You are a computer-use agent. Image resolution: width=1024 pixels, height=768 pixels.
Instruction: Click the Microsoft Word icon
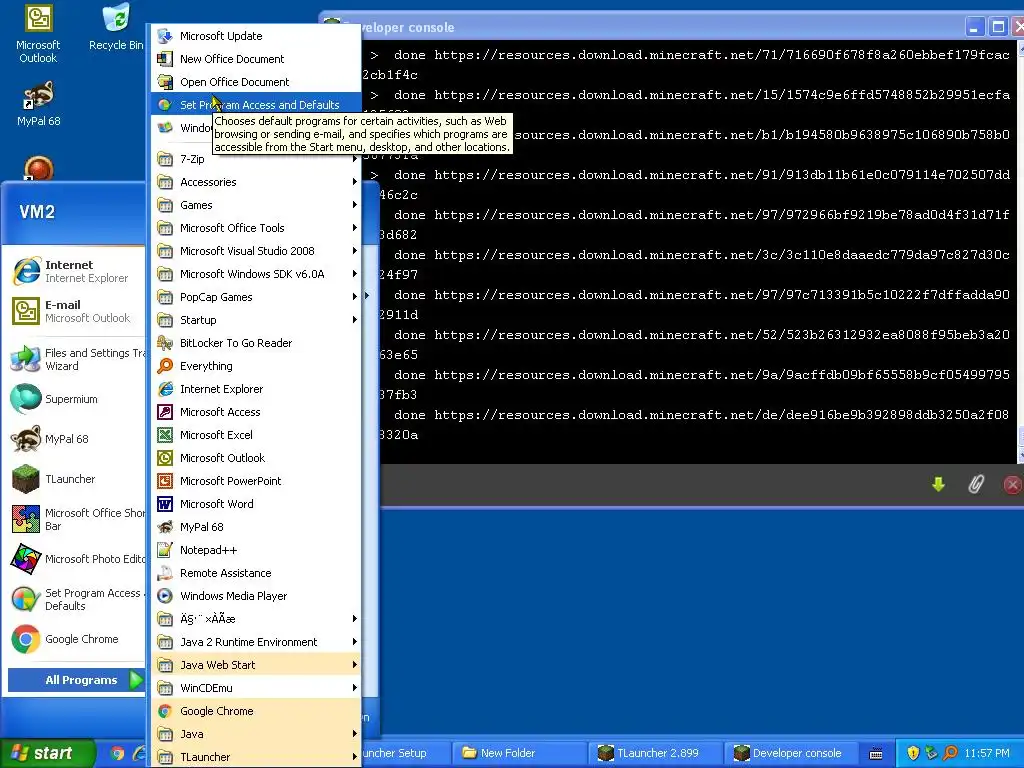coord(165,504)
